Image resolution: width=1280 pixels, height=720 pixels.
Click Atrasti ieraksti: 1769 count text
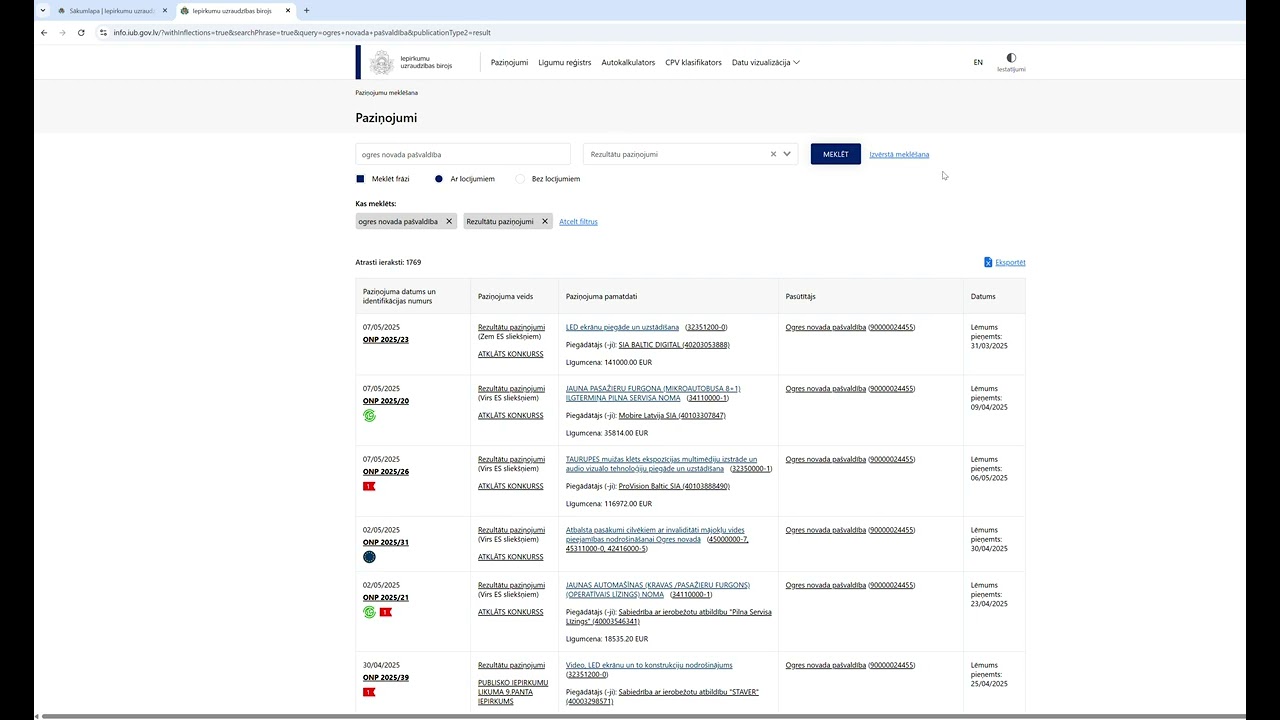click(x=388, y=262)
